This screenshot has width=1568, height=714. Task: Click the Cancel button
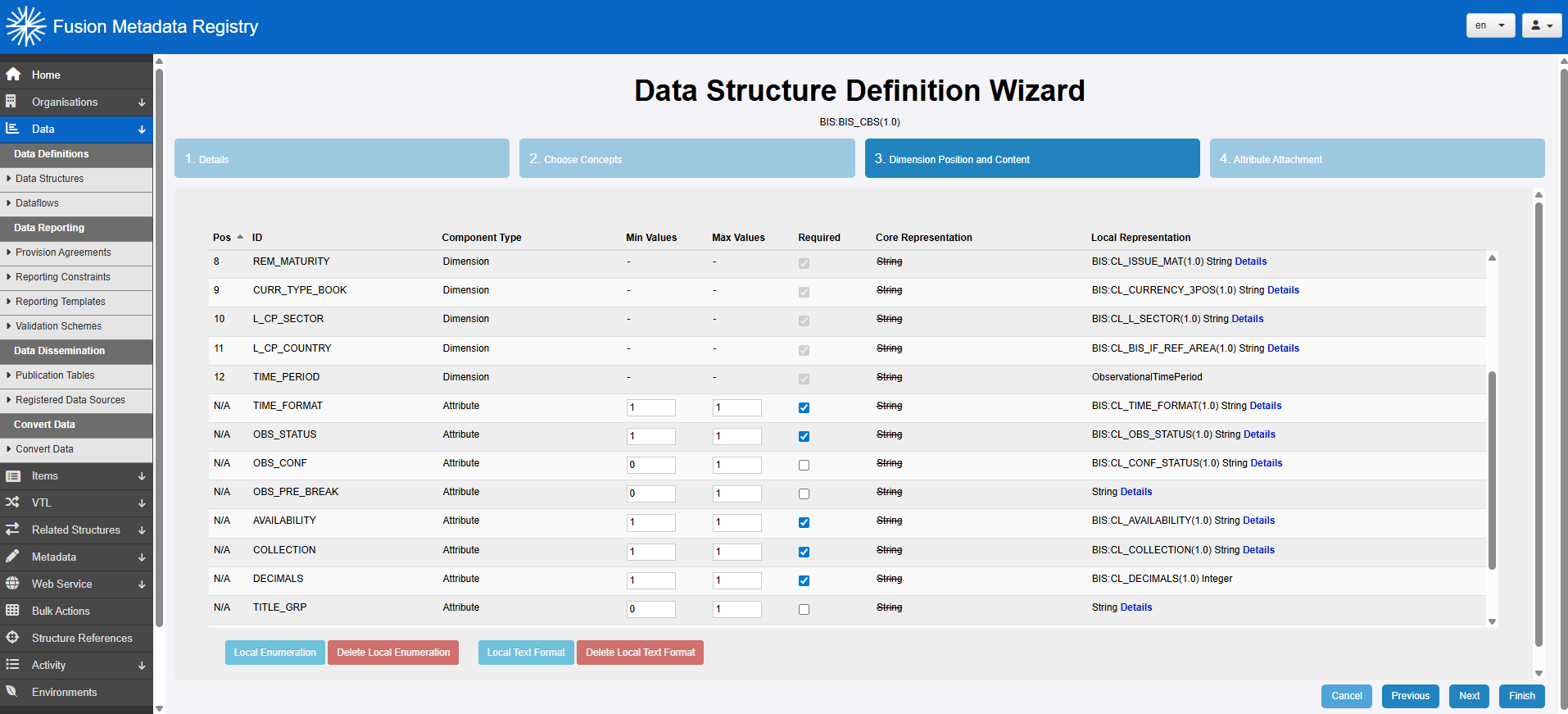click(x=1347, y=696)
